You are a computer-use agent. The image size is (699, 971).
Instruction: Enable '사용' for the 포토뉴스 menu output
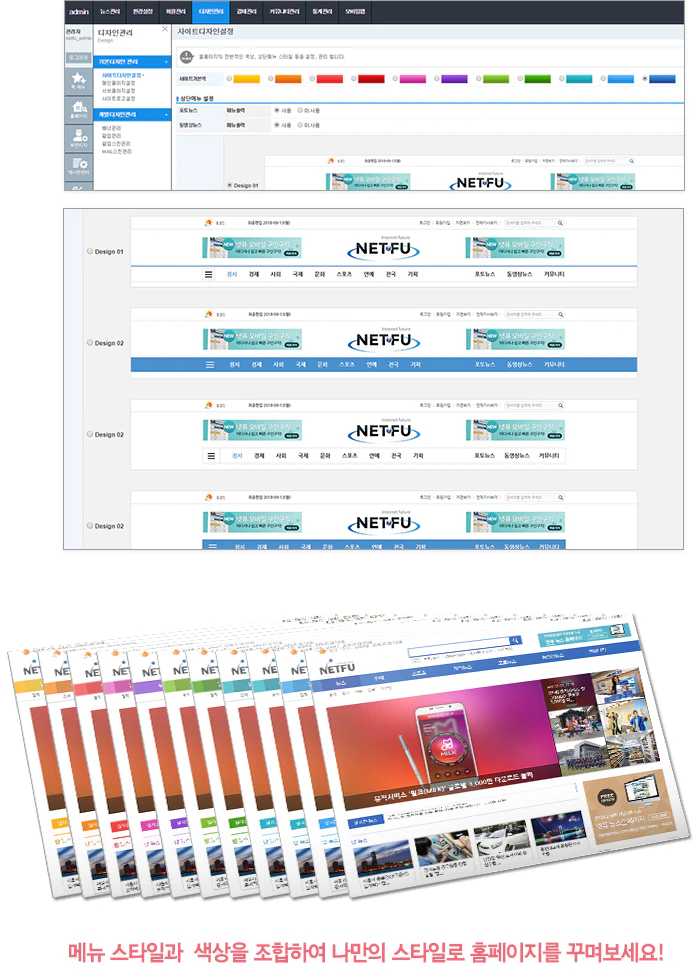277,110
